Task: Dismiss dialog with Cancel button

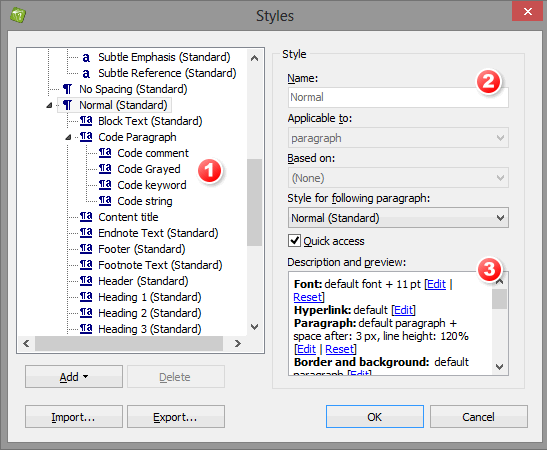Action: pyautogui.click(x=478, y=417)
